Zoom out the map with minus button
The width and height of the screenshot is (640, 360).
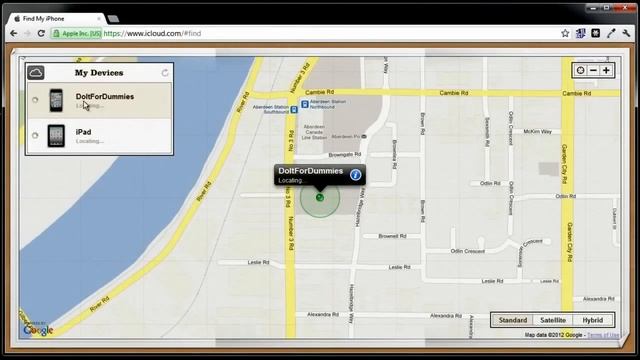(x=593, y=70)
